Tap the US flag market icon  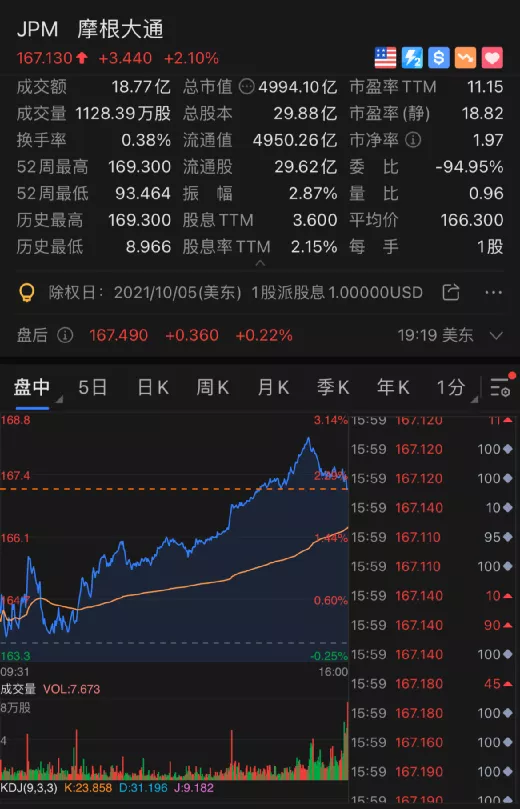[x=385, y=58]
